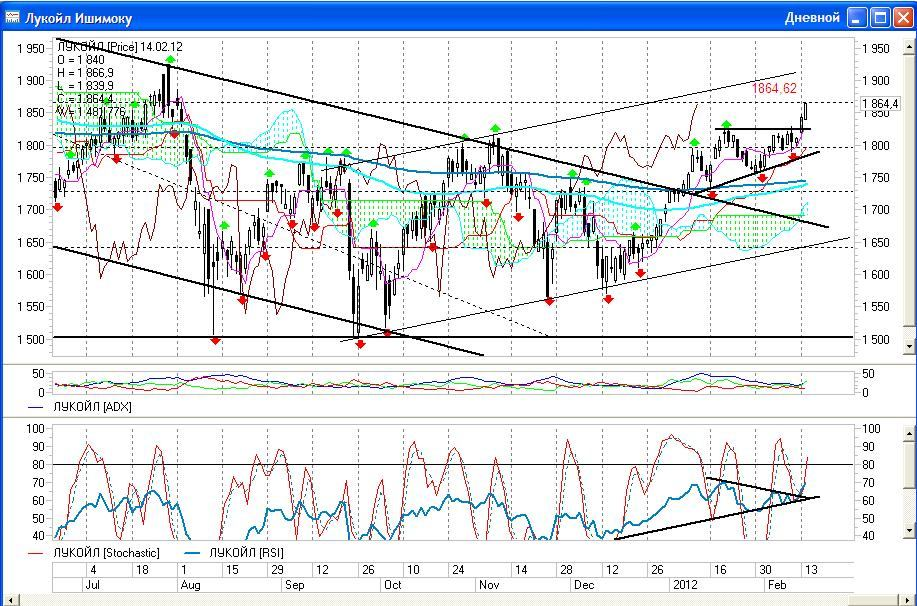Image resolution: width=917 pixels, height=606 pixels.
Task: Click the high value H = 1 866,9
Action: point(85,73)
